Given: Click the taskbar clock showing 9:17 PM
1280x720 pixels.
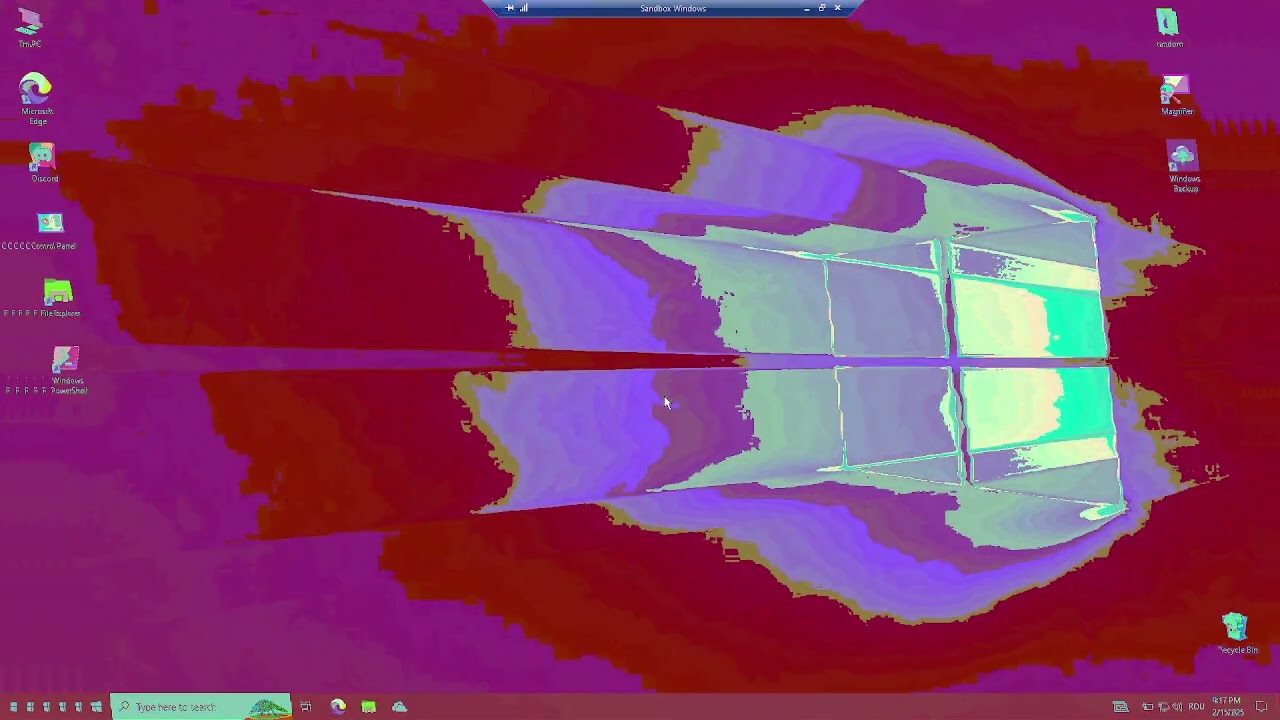Looking at the screenshot, I should 1228,707.
